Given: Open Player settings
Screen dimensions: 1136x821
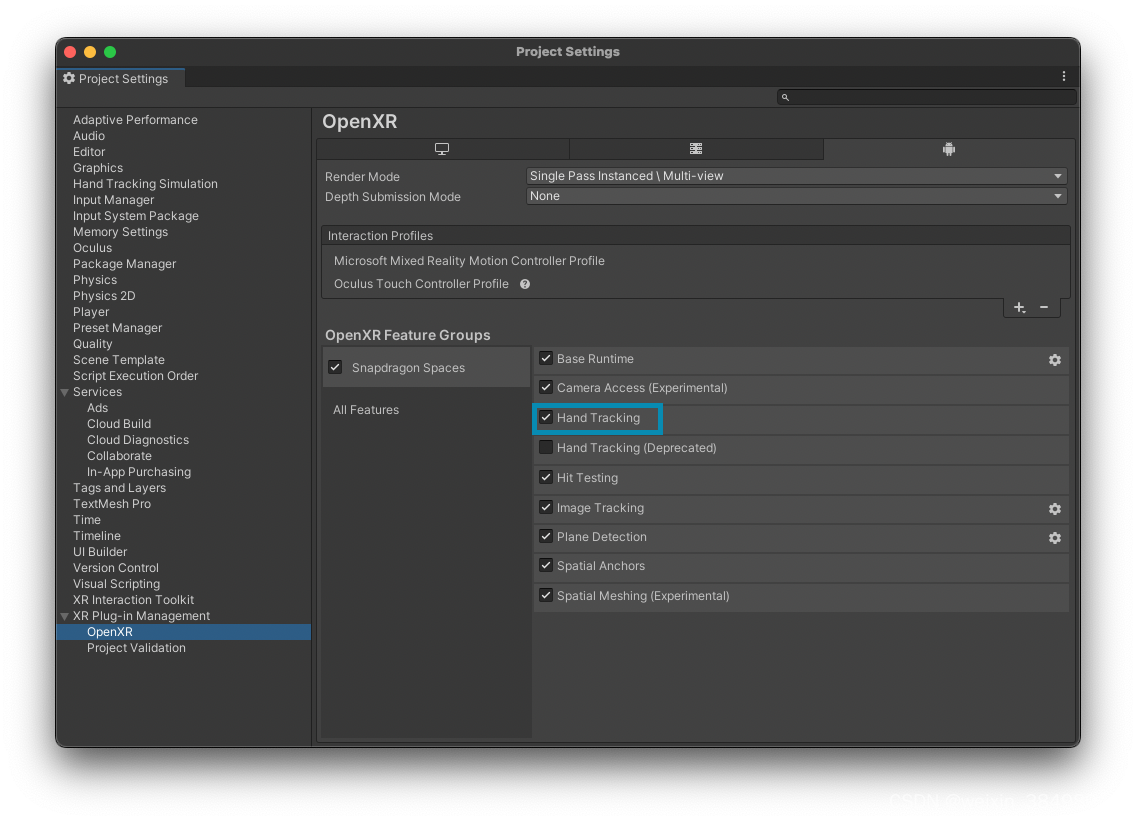Looking at the screenshot, I should [91, 312].
